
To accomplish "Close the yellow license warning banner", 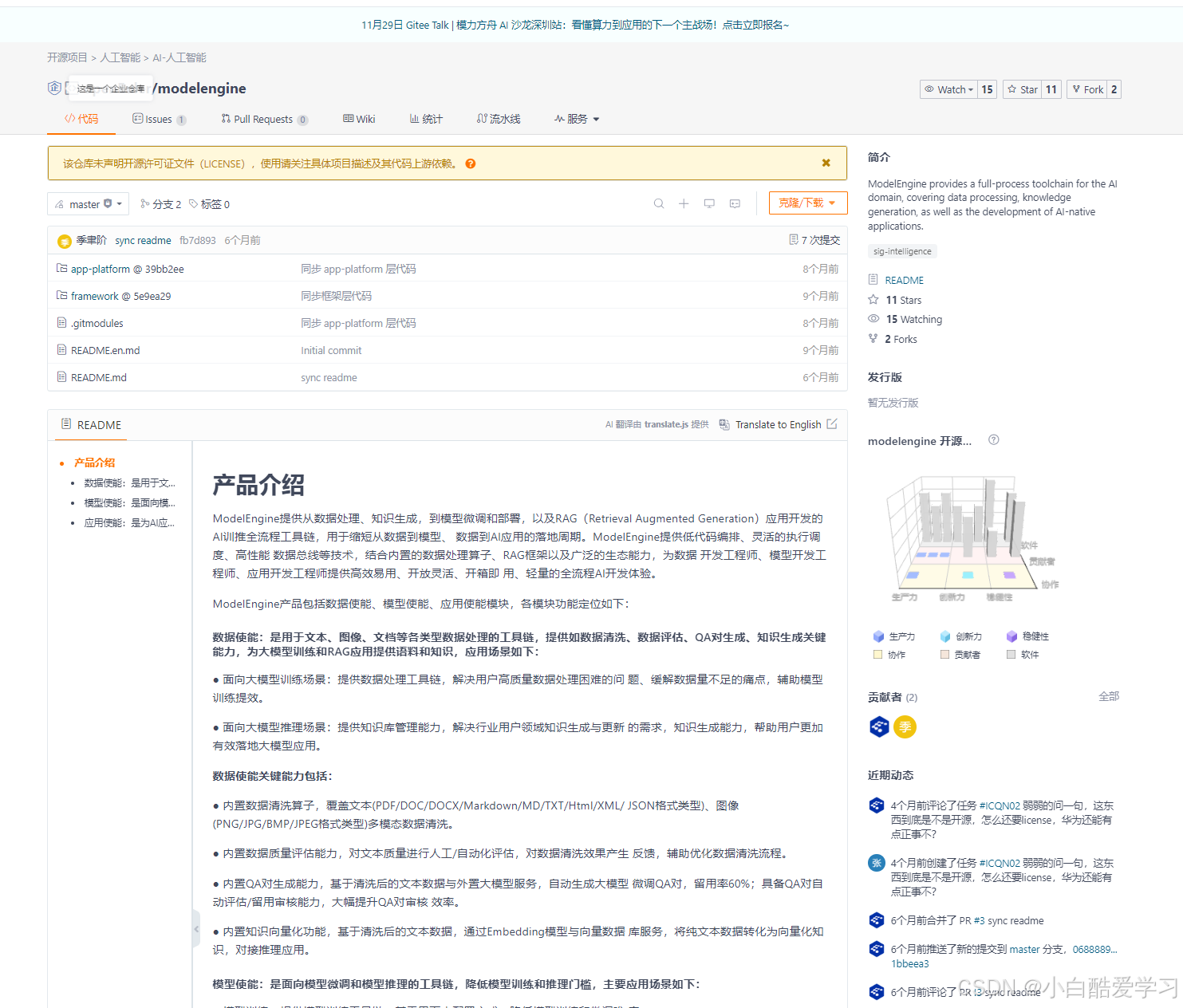I will click(x=826, y=163).
